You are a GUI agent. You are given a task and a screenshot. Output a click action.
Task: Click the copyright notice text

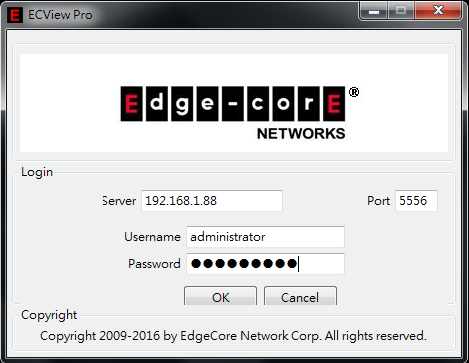pyautogui.click(x=233, y=336)
